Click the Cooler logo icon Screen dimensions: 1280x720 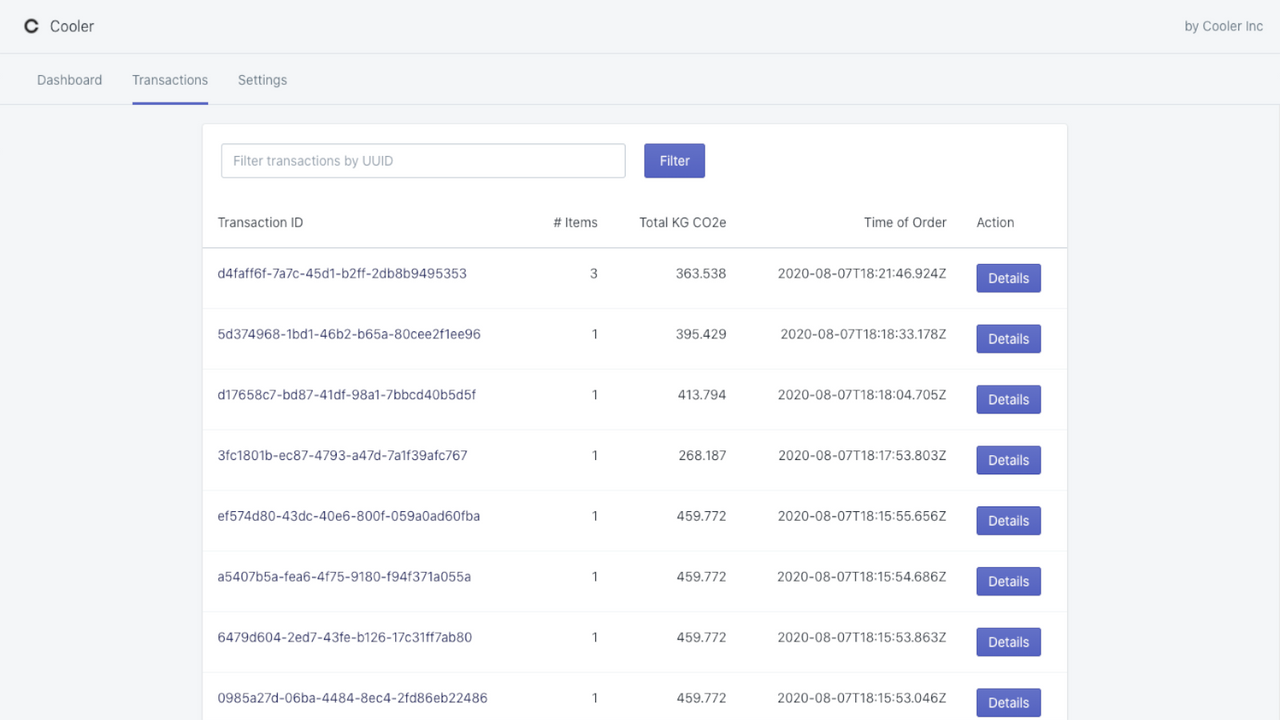pyautogui.click(x=30, y=26)
